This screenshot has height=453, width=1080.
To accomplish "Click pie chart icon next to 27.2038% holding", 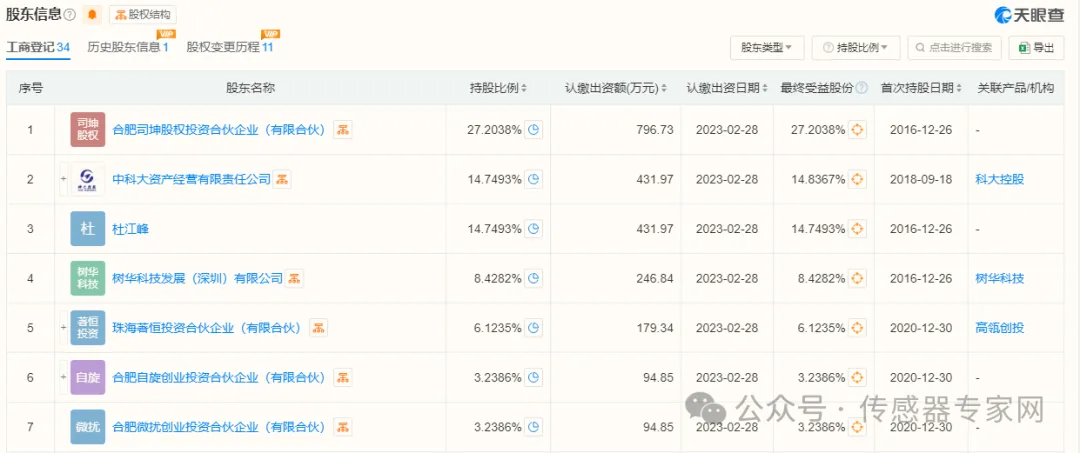I will click(x=533, y=129).
